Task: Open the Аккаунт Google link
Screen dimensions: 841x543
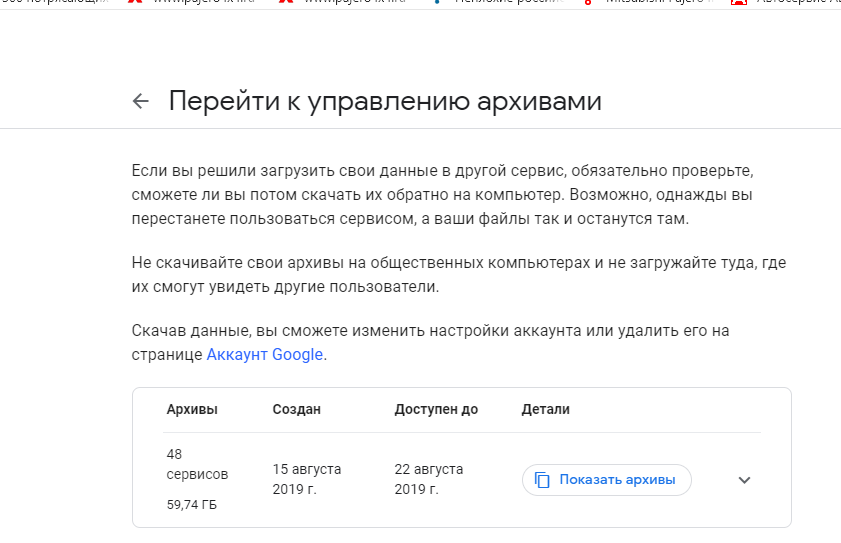Action: pyautogui.click(x=264, y=355)
